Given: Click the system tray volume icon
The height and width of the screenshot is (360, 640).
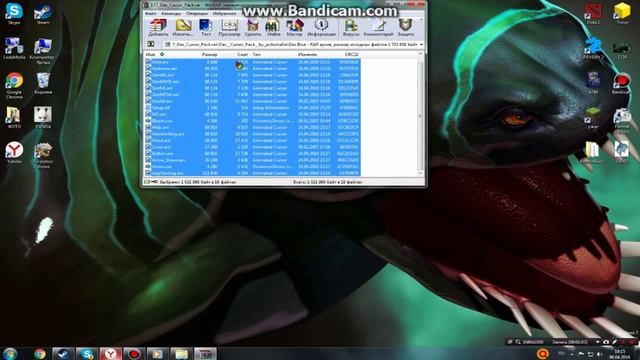Looking at the screenshot, I should click(x=600, y=354).
